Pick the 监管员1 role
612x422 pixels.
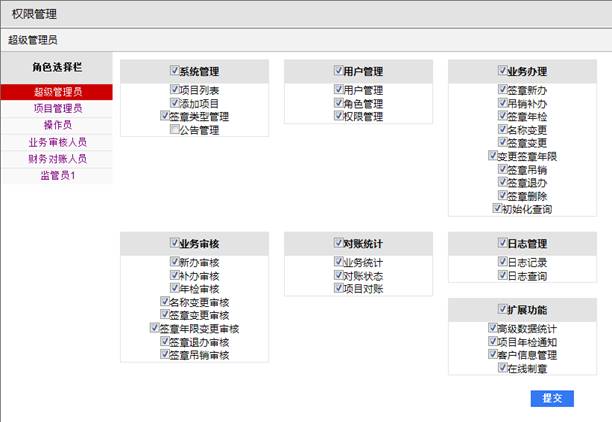click(57, 176)
